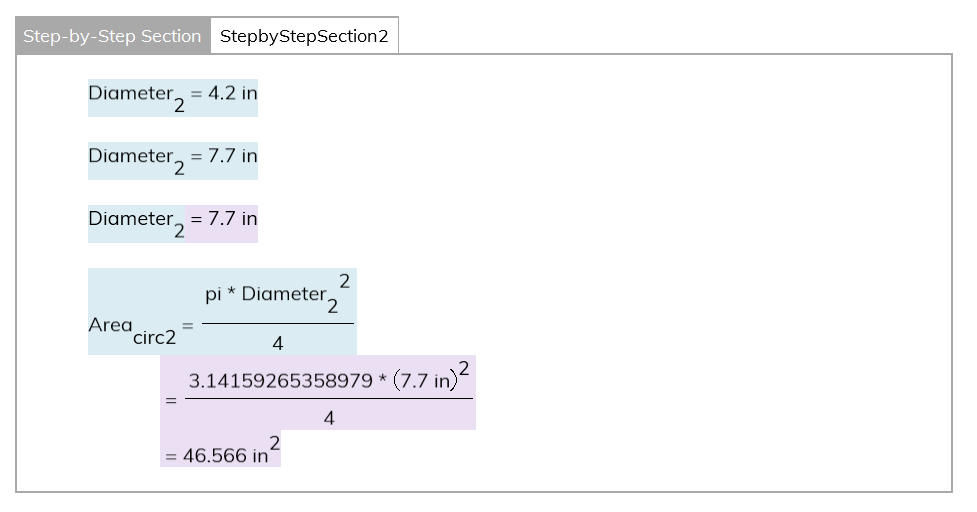
Task: Click the equals sign before 46.566 result
Action: click(x=170, y=456)
